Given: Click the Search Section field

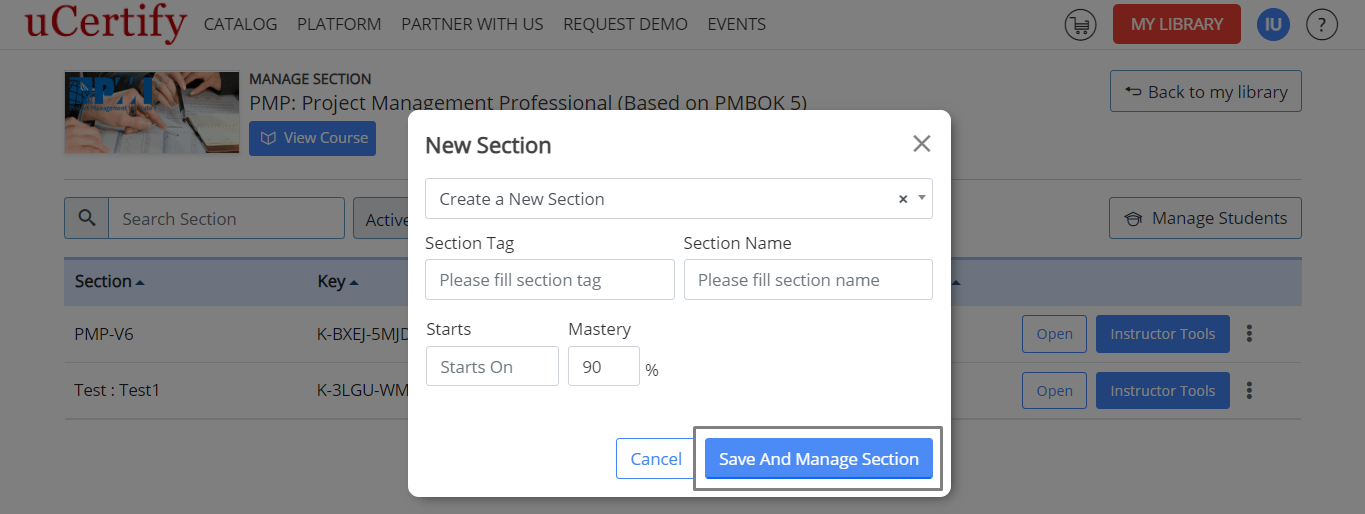Looking at the screenshot, I should (226, 218).
